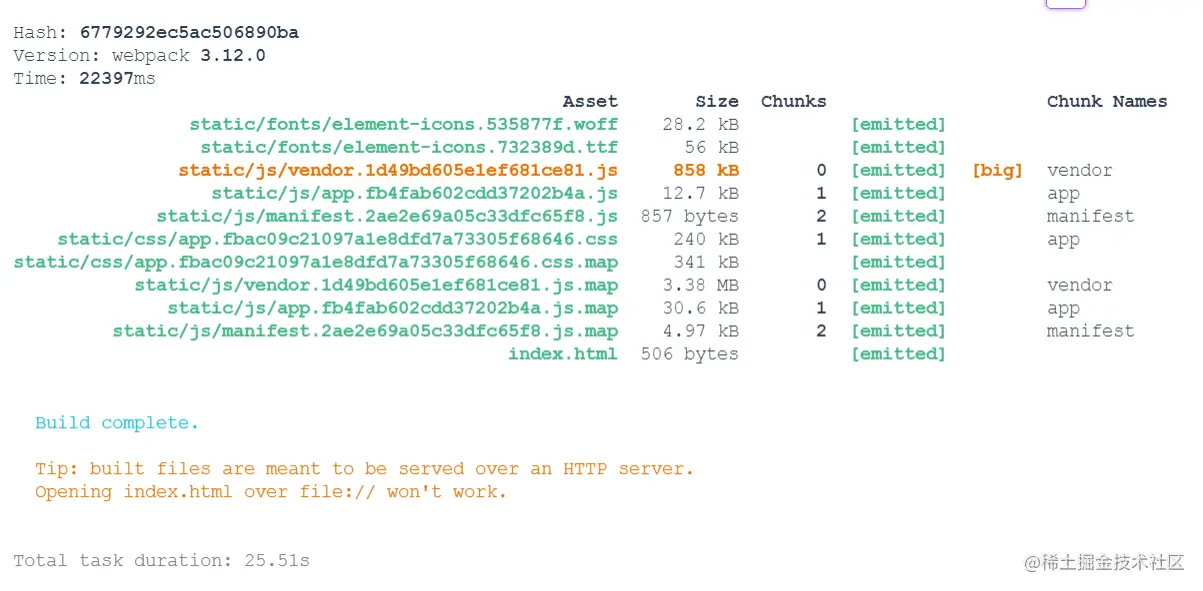Click the orange [big] warning label
This screenshot has width=1203, height=591.
pos(997,170)
